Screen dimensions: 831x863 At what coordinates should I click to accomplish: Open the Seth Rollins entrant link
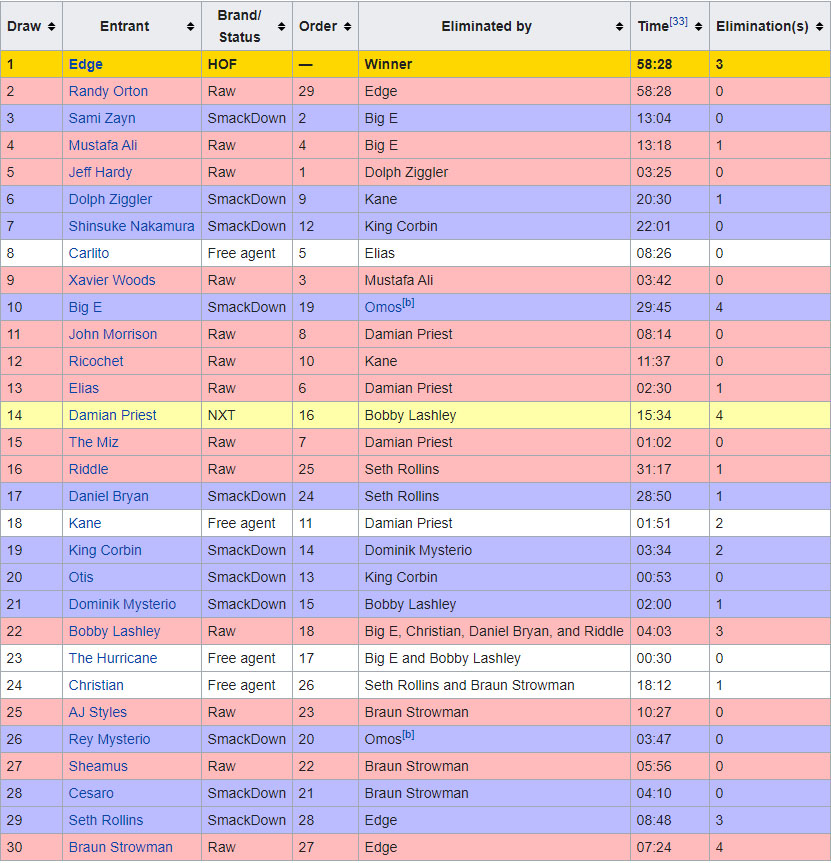tap(106, 820)
